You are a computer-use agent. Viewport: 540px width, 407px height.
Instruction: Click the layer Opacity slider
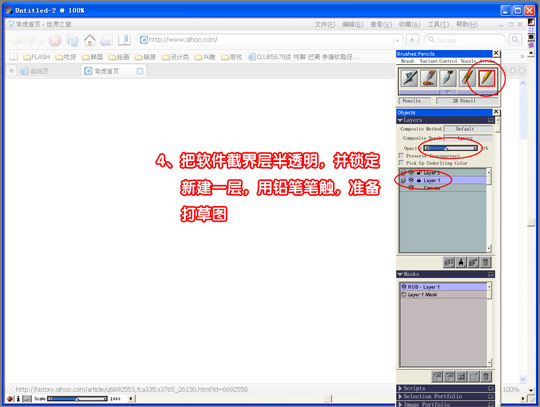(450, 148)
